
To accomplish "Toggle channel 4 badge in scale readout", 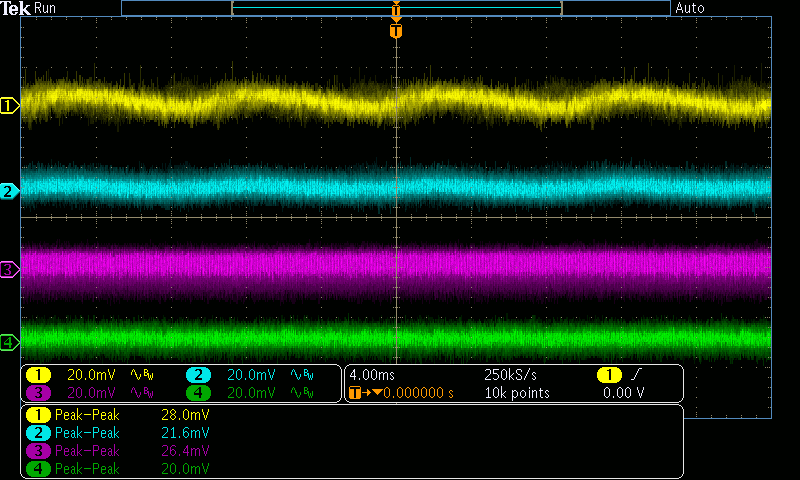I will [198, 393].
